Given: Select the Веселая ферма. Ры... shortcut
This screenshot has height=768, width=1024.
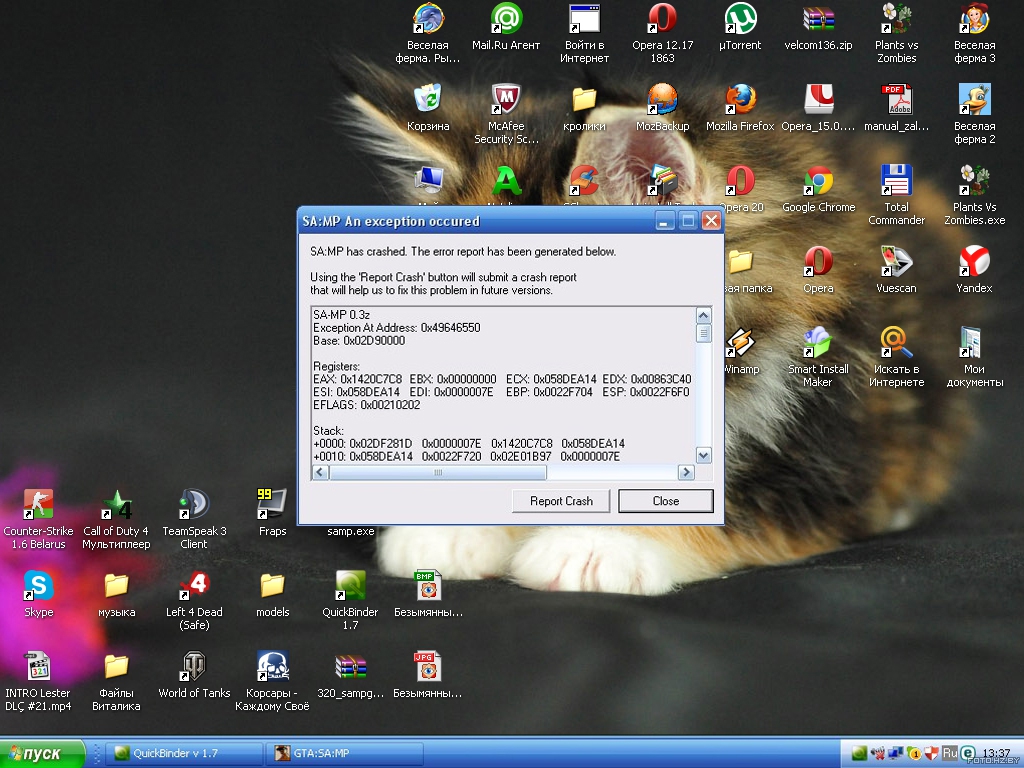Looking at the screenshot, I should pos(428,34).
